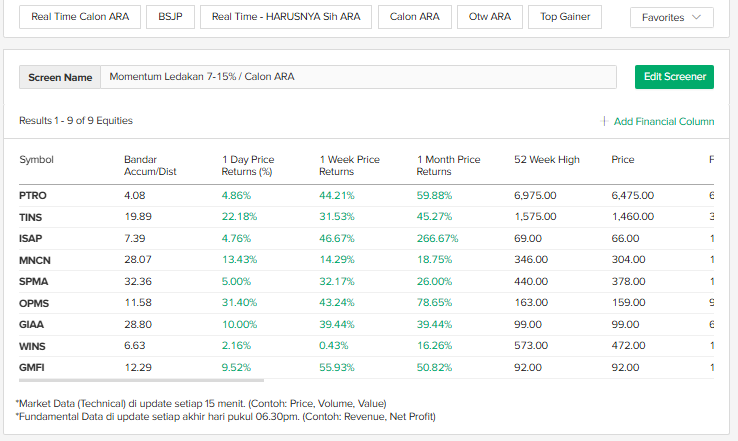Click into the Screen Name input field
Image resolution: width=738 pixels, height=441 pixels.
(358, 77)
